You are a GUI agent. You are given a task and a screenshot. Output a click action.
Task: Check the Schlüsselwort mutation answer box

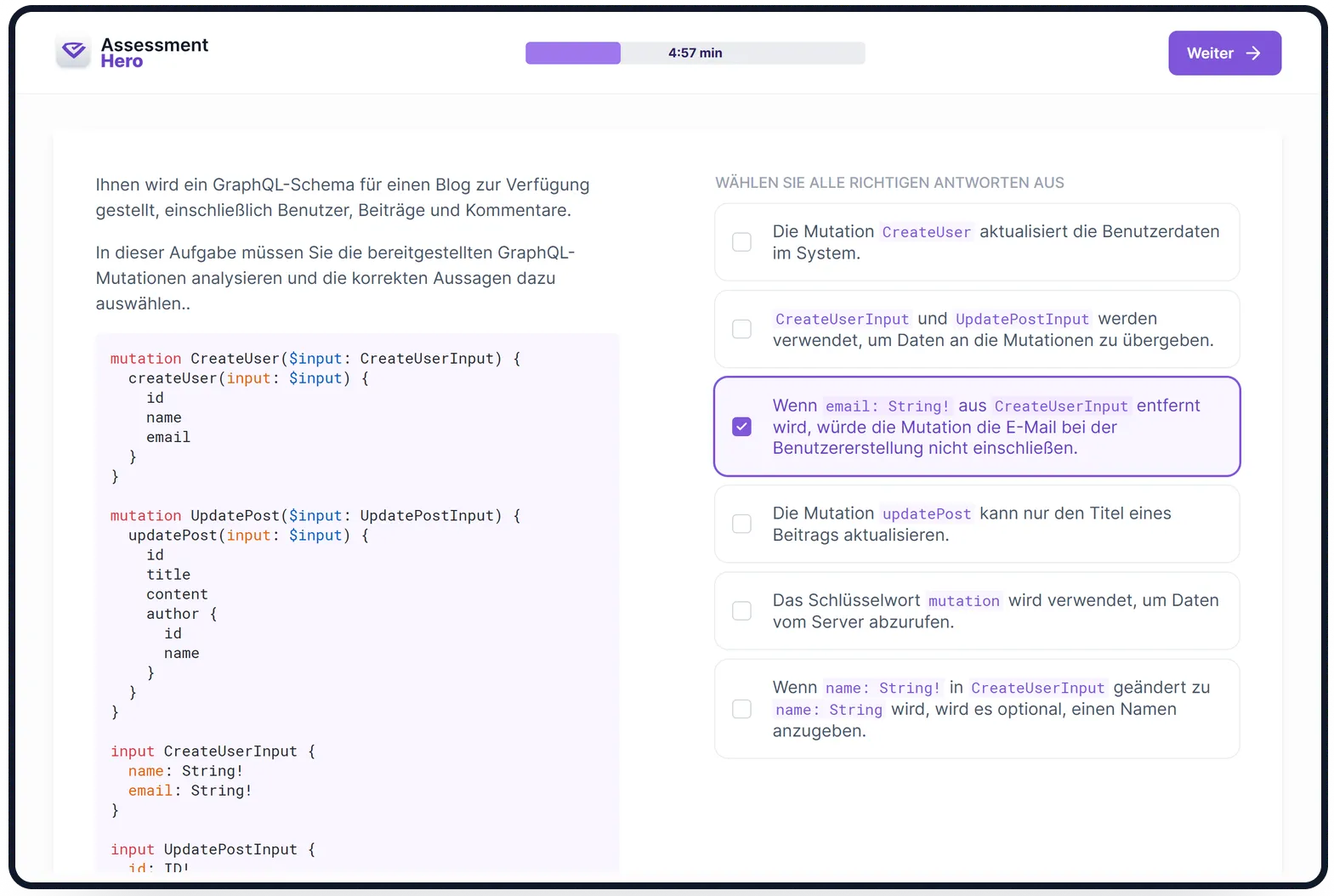click(741, 611)
